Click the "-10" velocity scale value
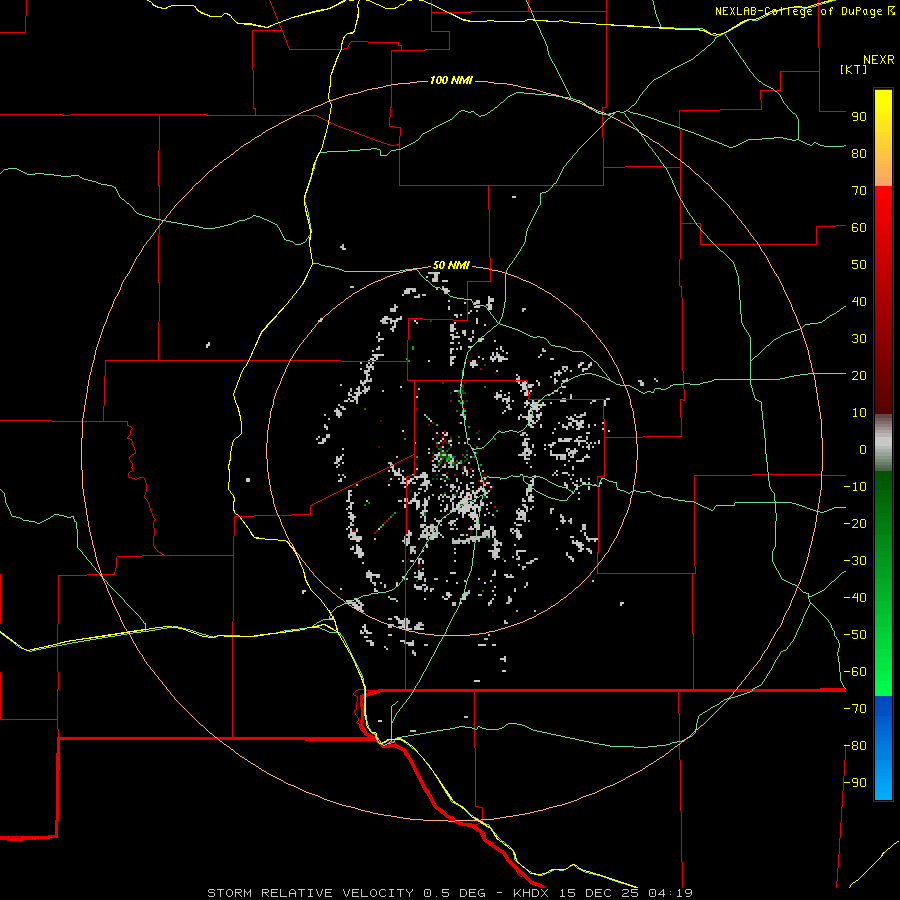Image resolution: width=900 pixels, height=900 pixels. coord(855,487)
